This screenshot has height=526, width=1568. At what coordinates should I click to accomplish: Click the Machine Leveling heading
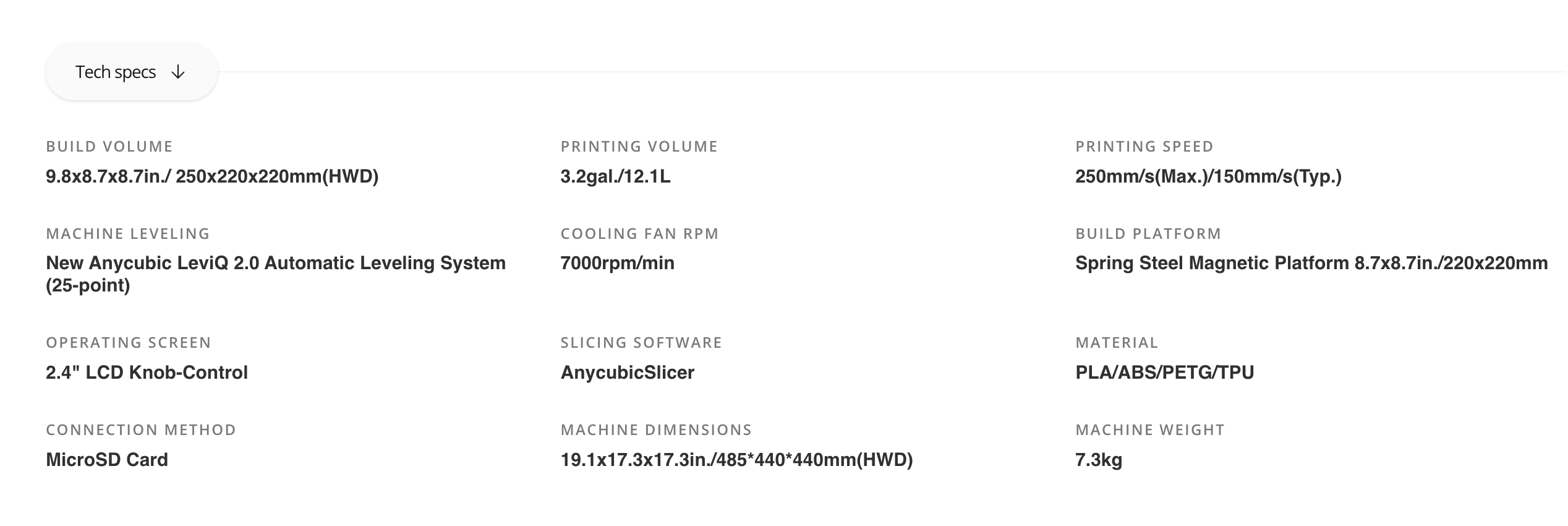128,234
